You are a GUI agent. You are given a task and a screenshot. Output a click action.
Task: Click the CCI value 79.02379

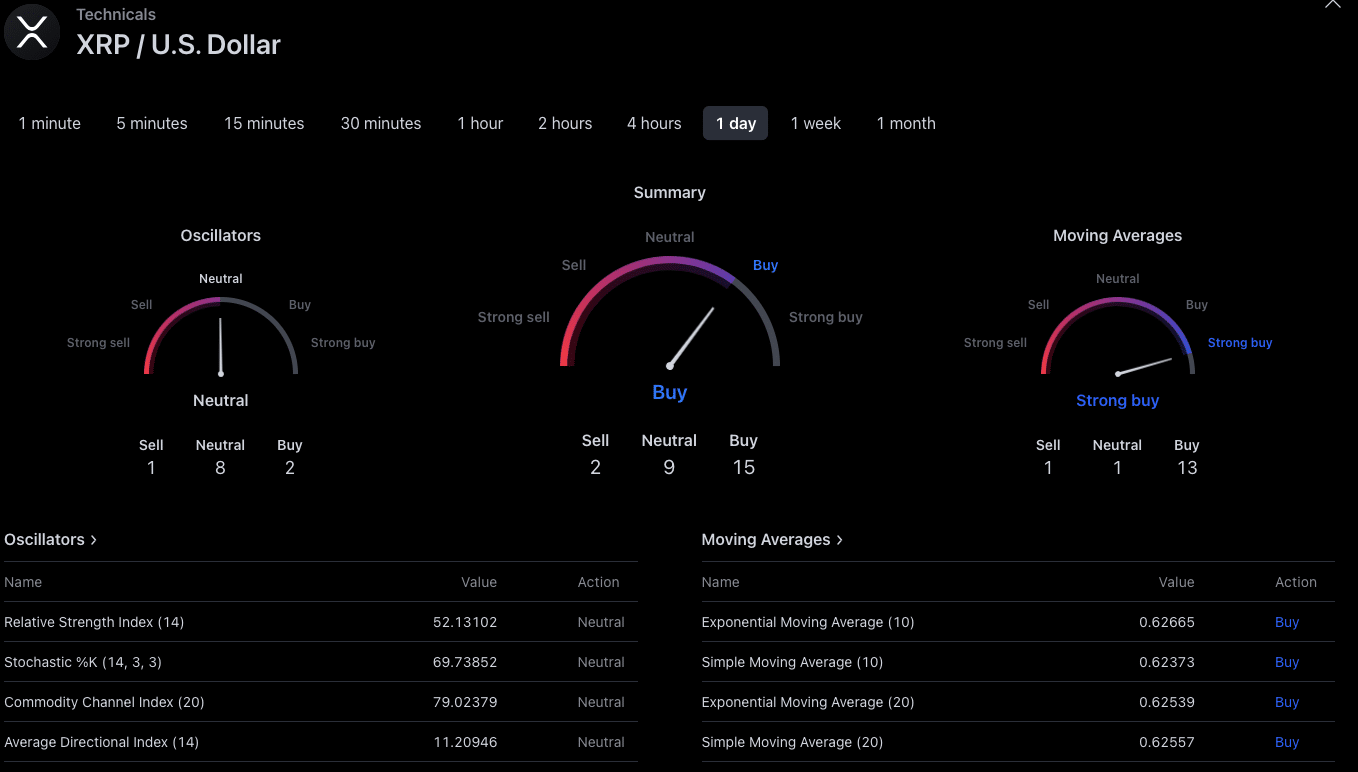click(x=465, y=702)
